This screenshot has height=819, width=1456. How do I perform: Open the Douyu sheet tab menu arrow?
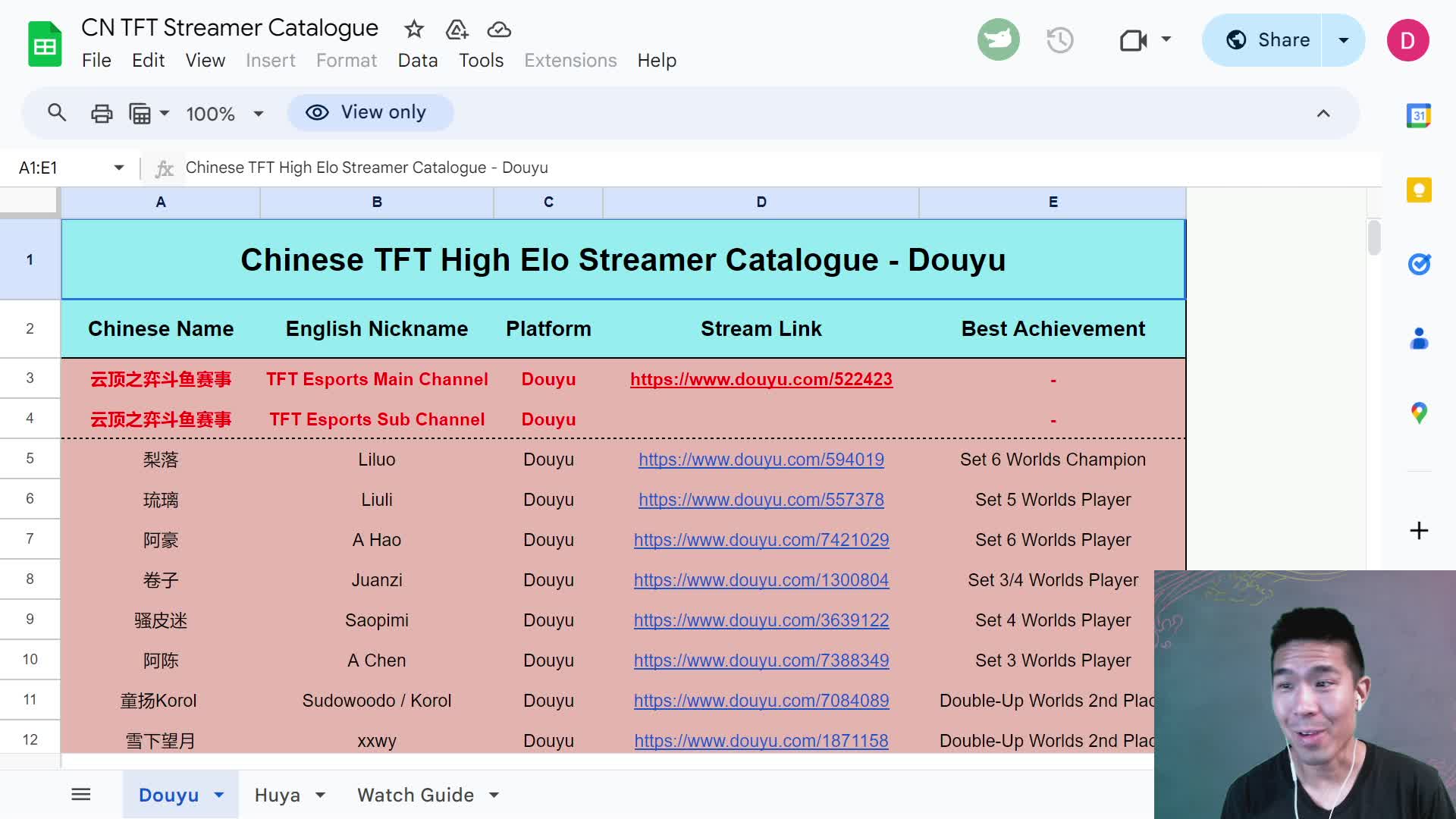point(218,795)
